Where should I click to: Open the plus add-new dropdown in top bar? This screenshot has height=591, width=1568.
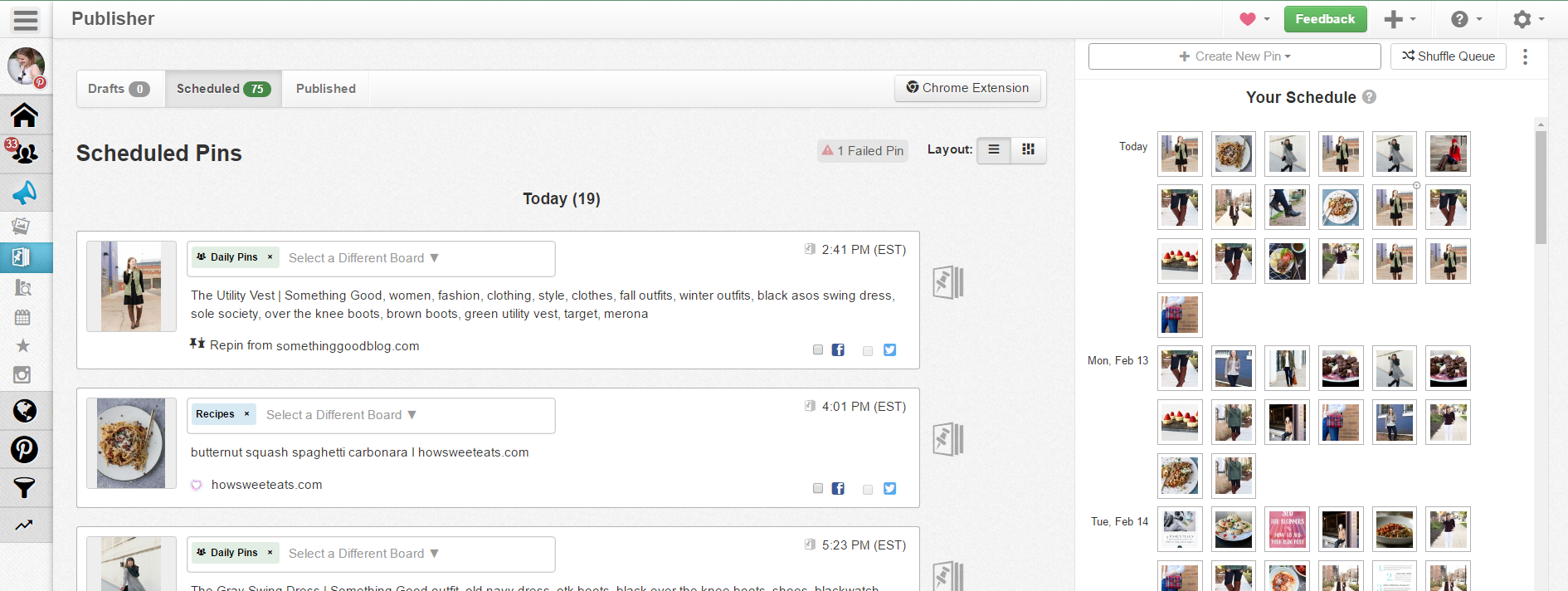pos(1400,19)
